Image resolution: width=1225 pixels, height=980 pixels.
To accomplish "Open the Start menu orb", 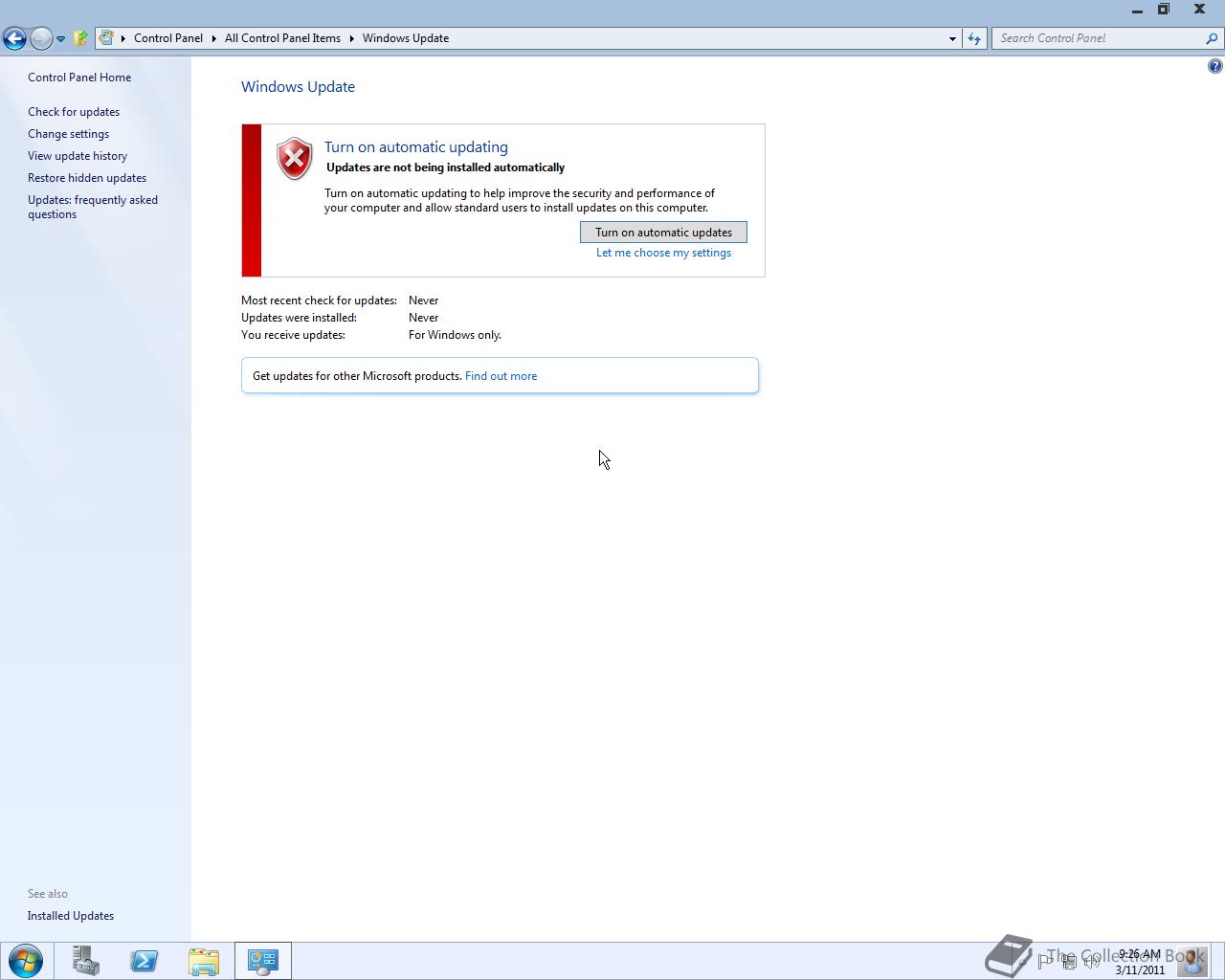I will click(x=26, y=961).
